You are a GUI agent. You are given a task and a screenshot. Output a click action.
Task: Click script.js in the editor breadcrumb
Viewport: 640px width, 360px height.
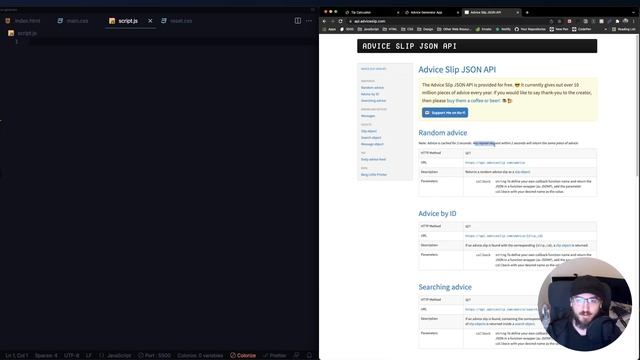click(23, 33)
